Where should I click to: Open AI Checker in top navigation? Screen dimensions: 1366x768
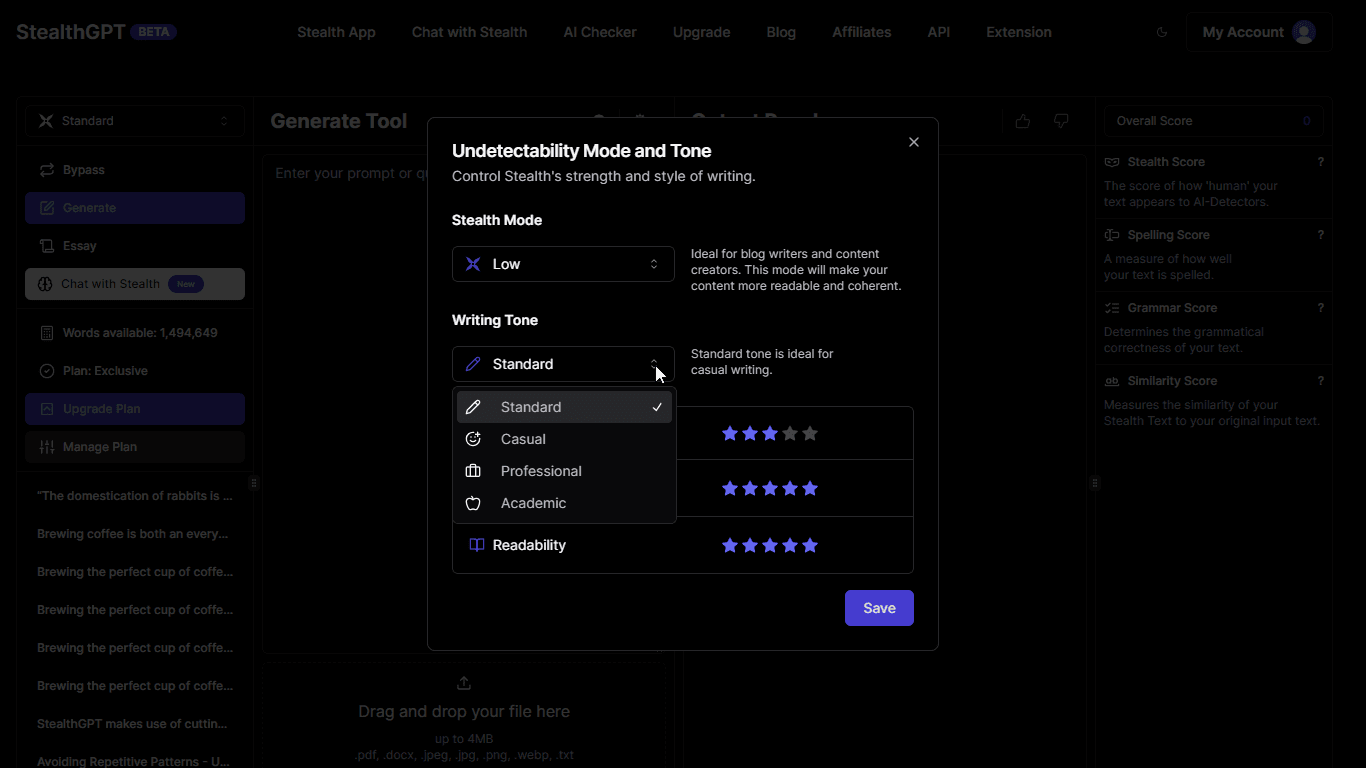click(x=600, y=32)
